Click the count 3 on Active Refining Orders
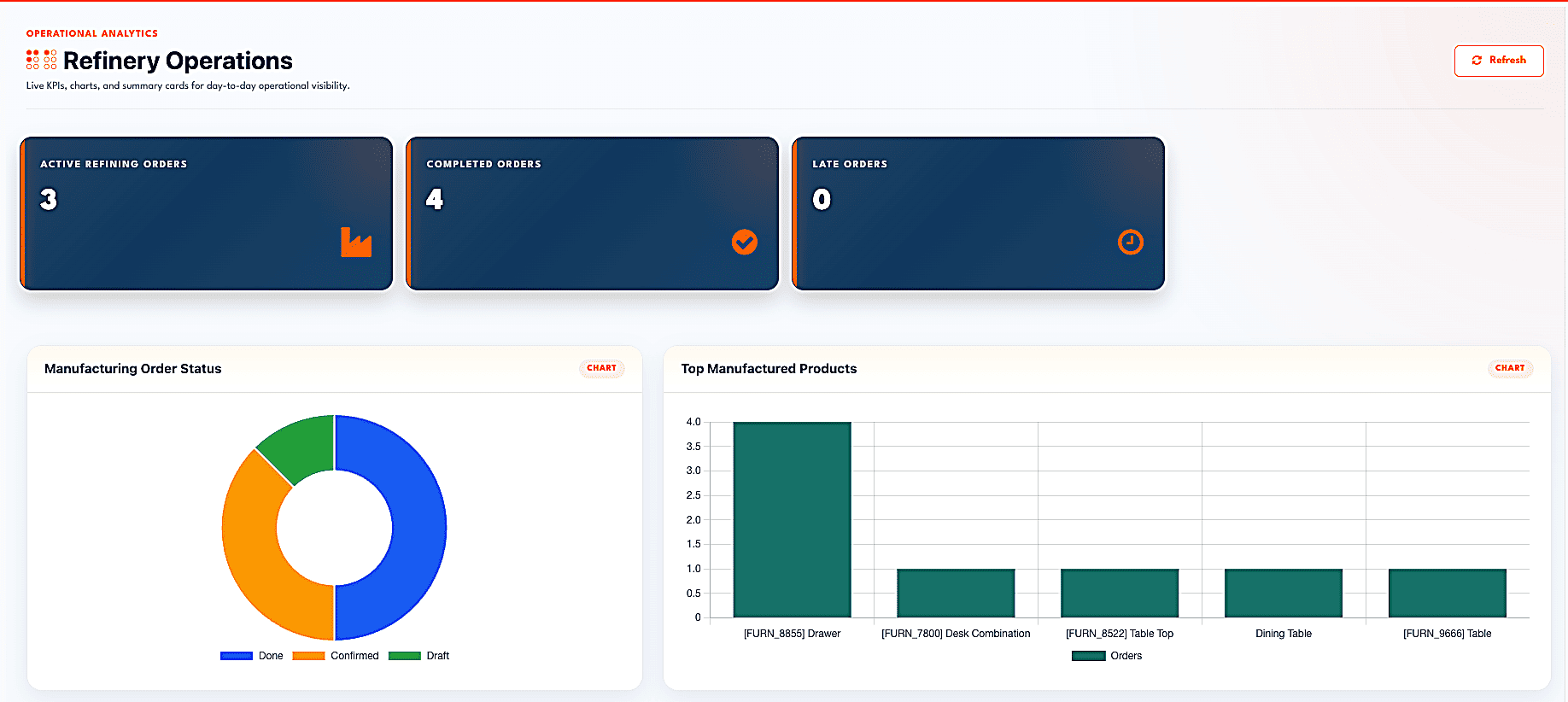Viewport: 1568px width, 702px height. (x=49, y=199)
